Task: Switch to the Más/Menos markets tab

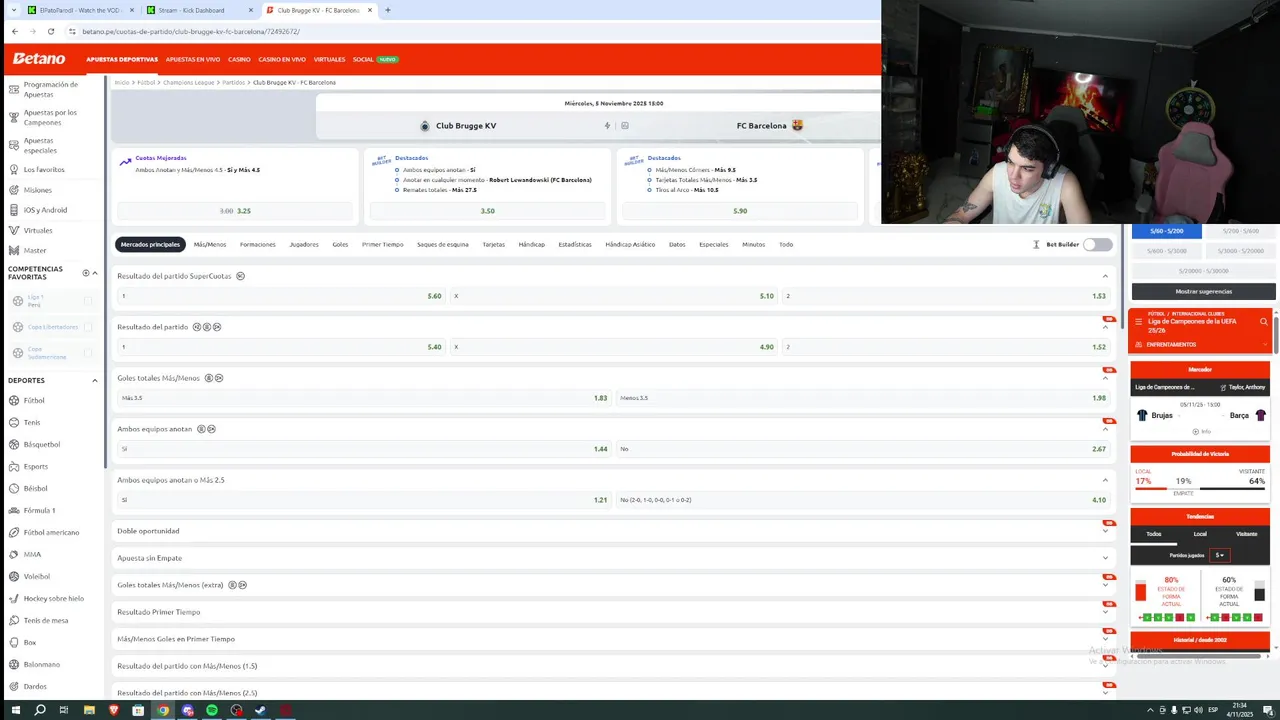Action: [x=210, y=244]
